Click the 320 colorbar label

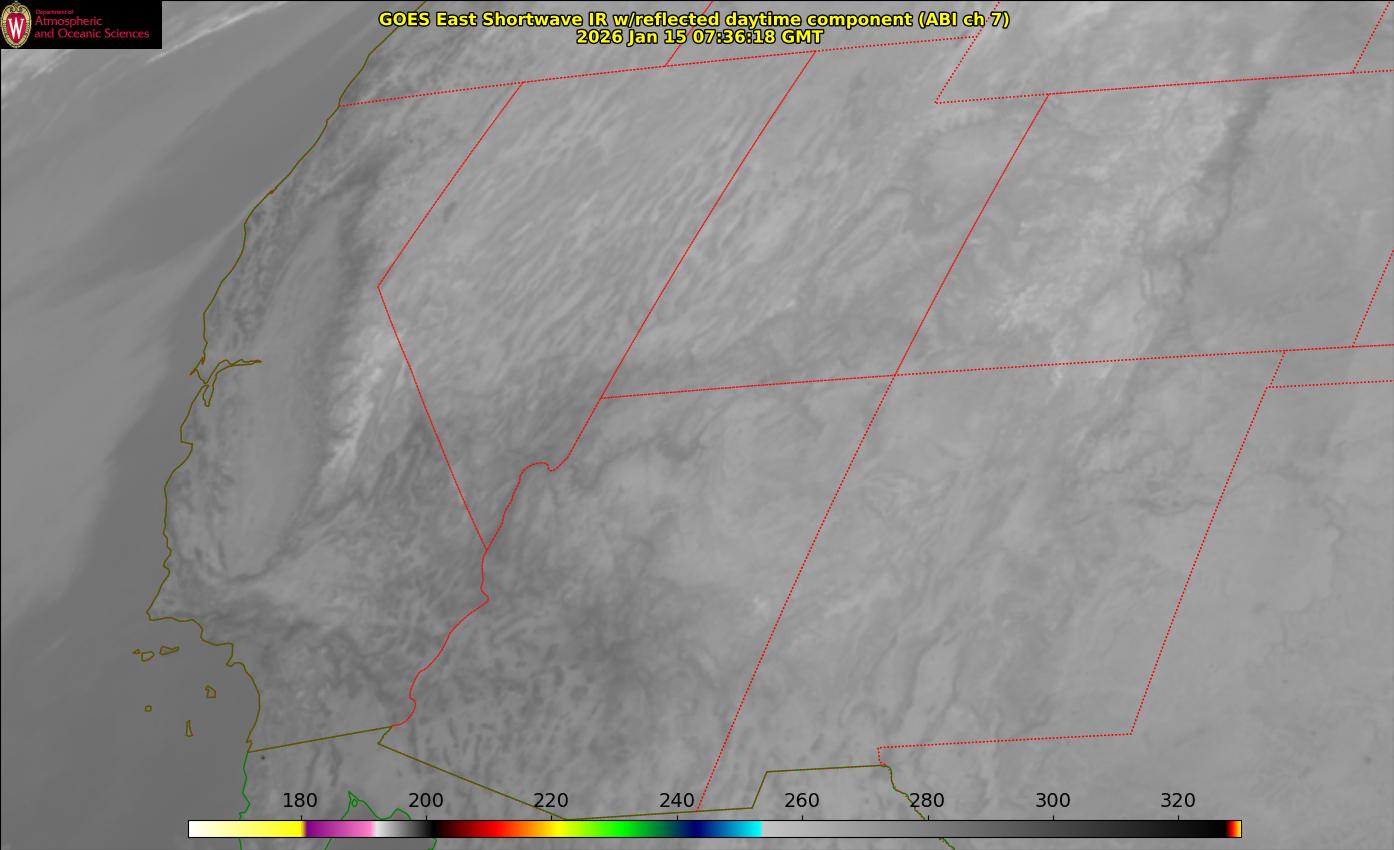coord(1178,800)
